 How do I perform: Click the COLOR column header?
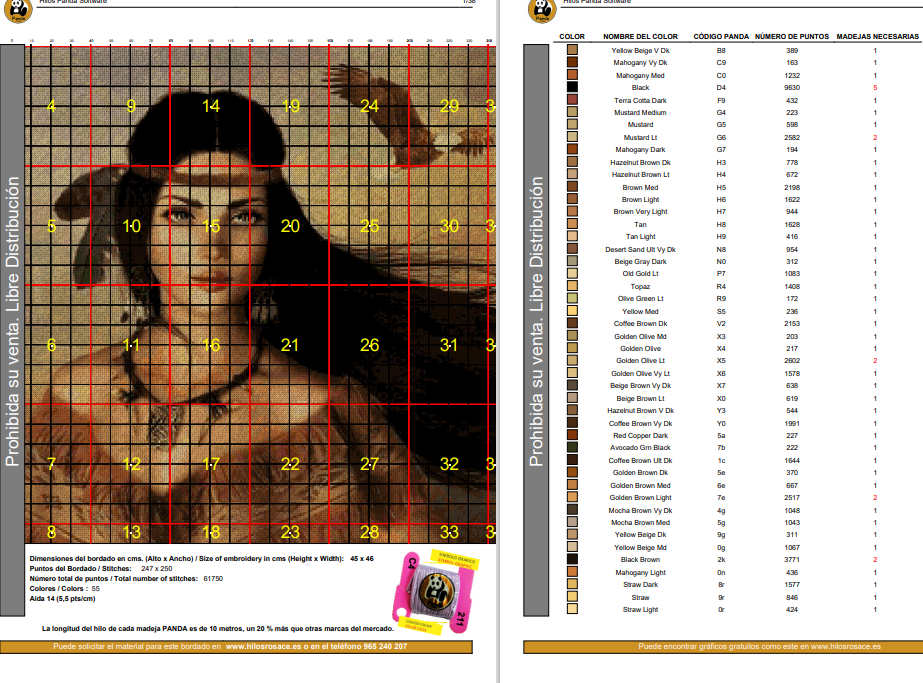pyautogui.click(x=572, y=37)
